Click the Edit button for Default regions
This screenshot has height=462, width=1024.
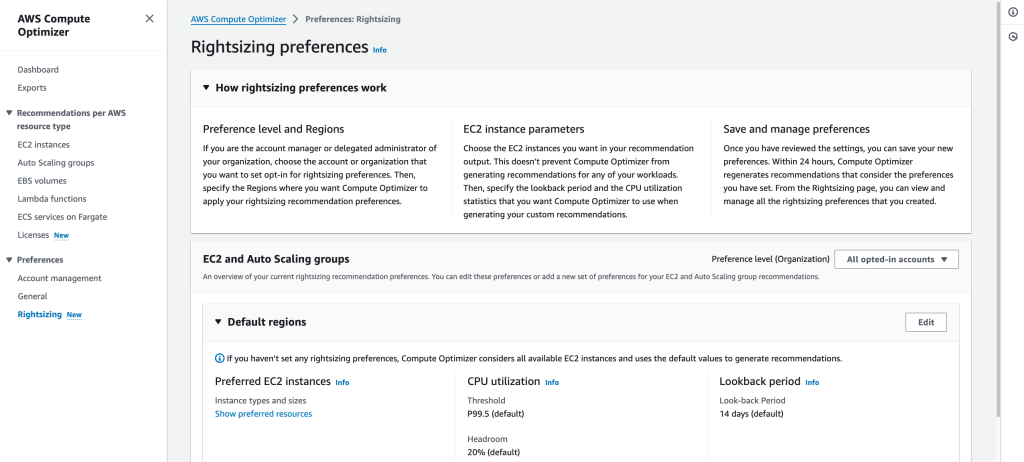(x=925, y=322)
